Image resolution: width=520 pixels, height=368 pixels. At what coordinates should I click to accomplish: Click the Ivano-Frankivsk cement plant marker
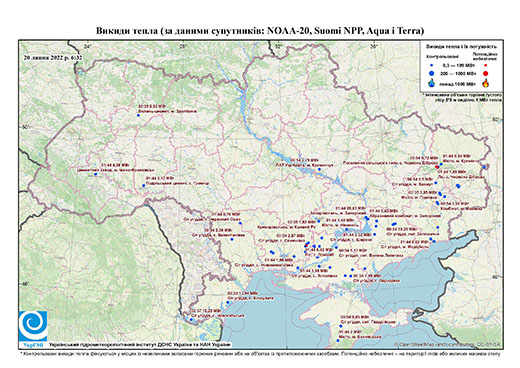click(x=95, y=174)
